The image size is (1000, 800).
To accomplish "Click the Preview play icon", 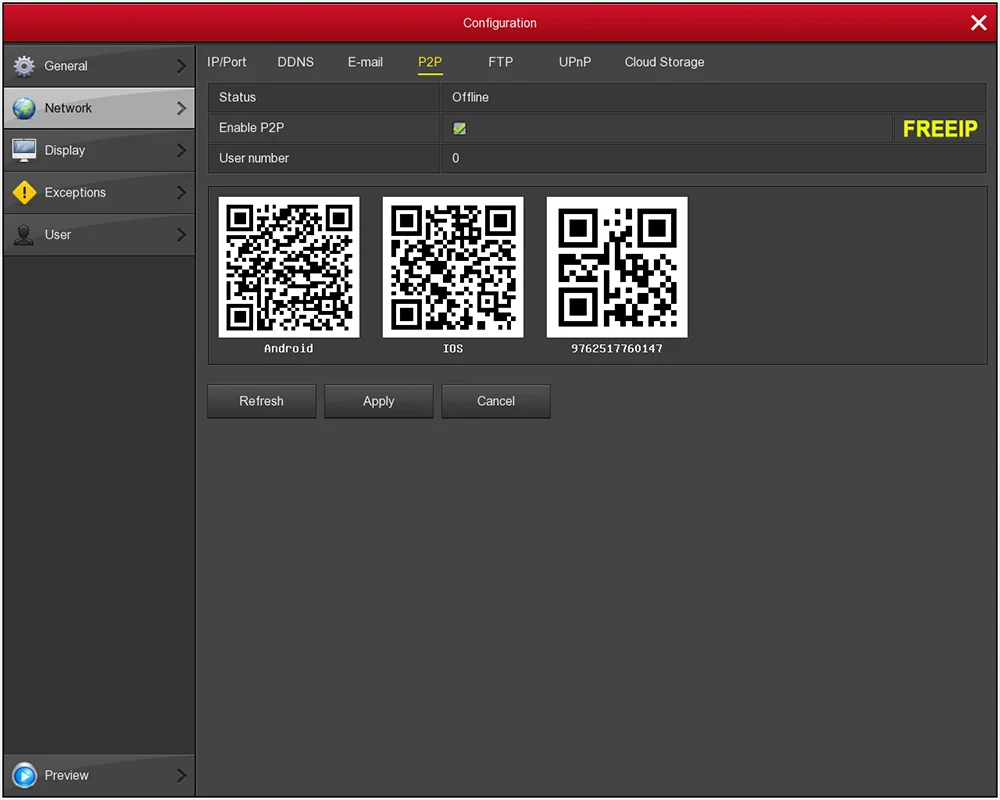I will click(24, 775).
